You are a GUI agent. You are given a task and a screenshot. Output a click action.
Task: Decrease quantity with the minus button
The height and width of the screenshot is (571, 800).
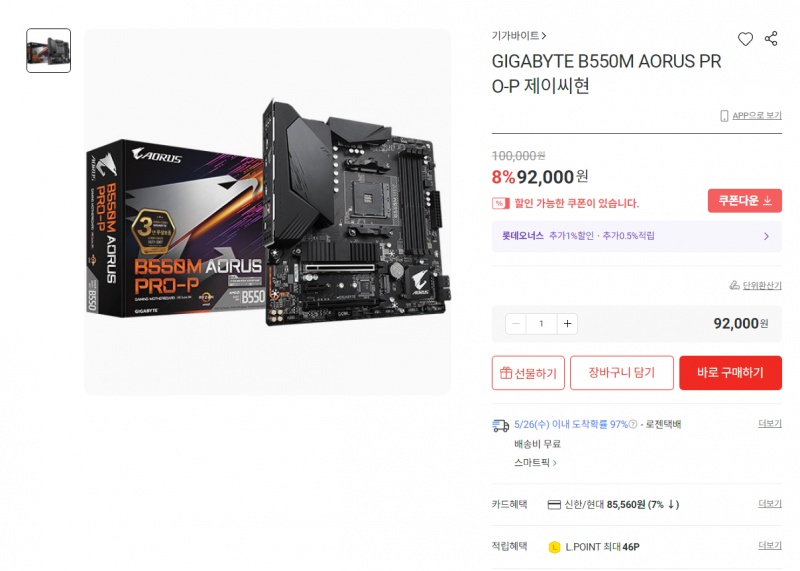click(515, 324)
